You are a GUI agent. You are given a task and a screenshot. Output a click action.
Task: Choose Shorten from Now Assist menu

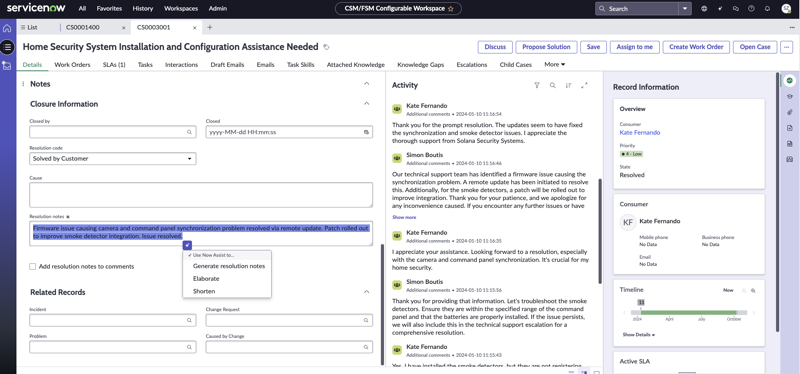[x=204, y=291]
